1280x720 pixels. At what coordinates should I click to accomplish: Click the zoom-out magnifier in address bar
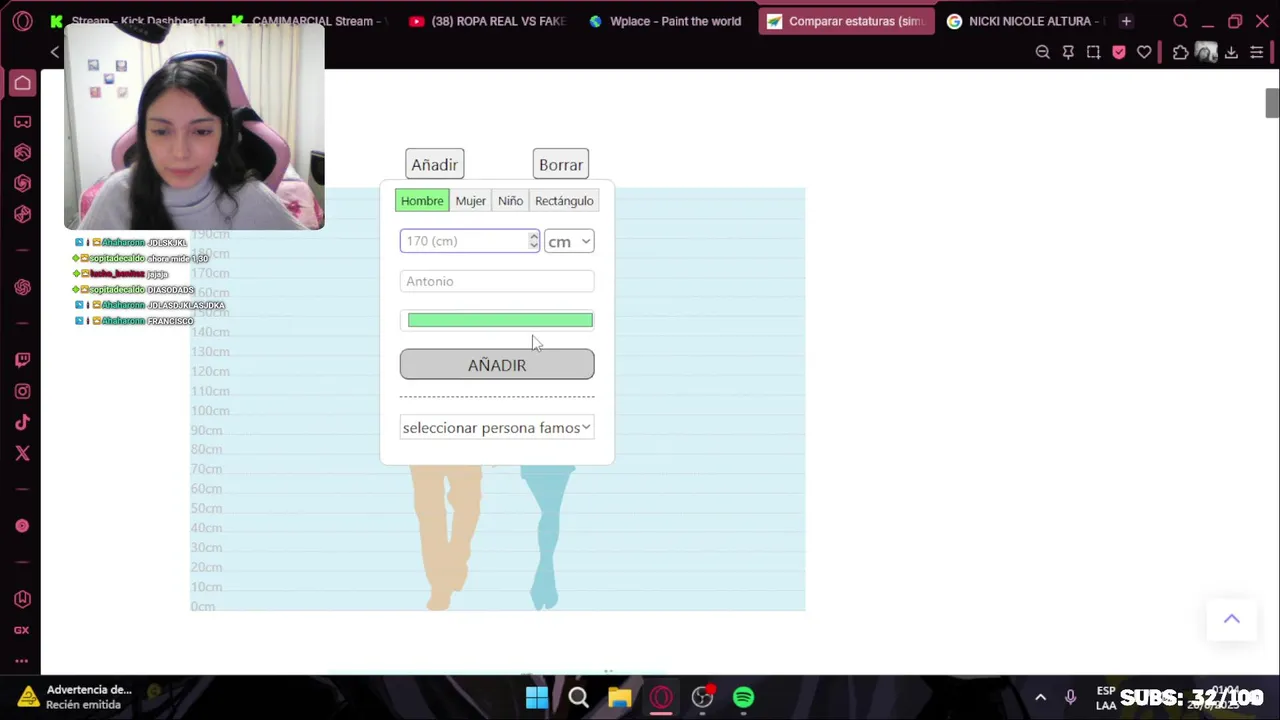(1043, 52)
